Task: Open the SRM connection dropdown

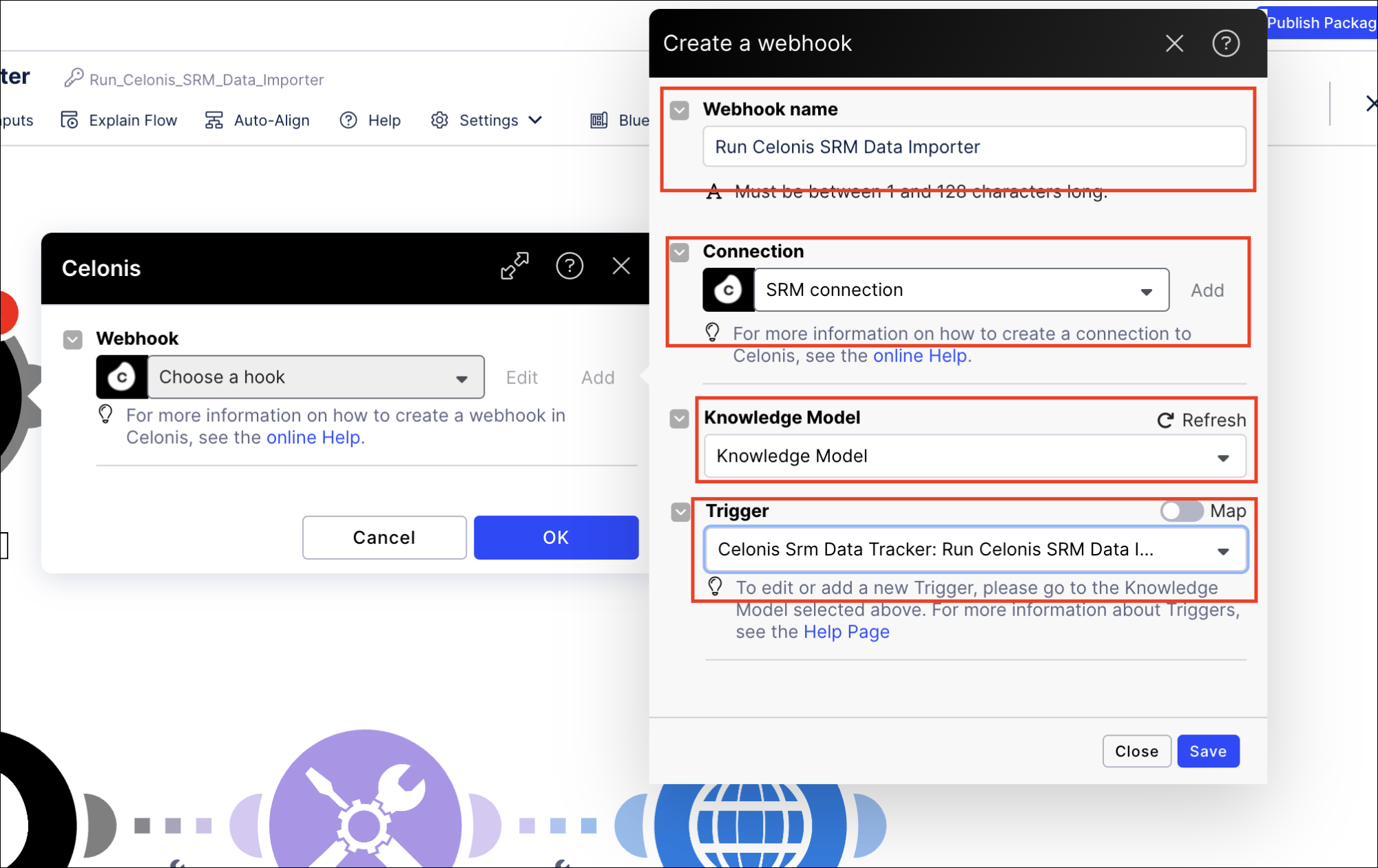Action: pyautogui.click(x=961, y=290)
